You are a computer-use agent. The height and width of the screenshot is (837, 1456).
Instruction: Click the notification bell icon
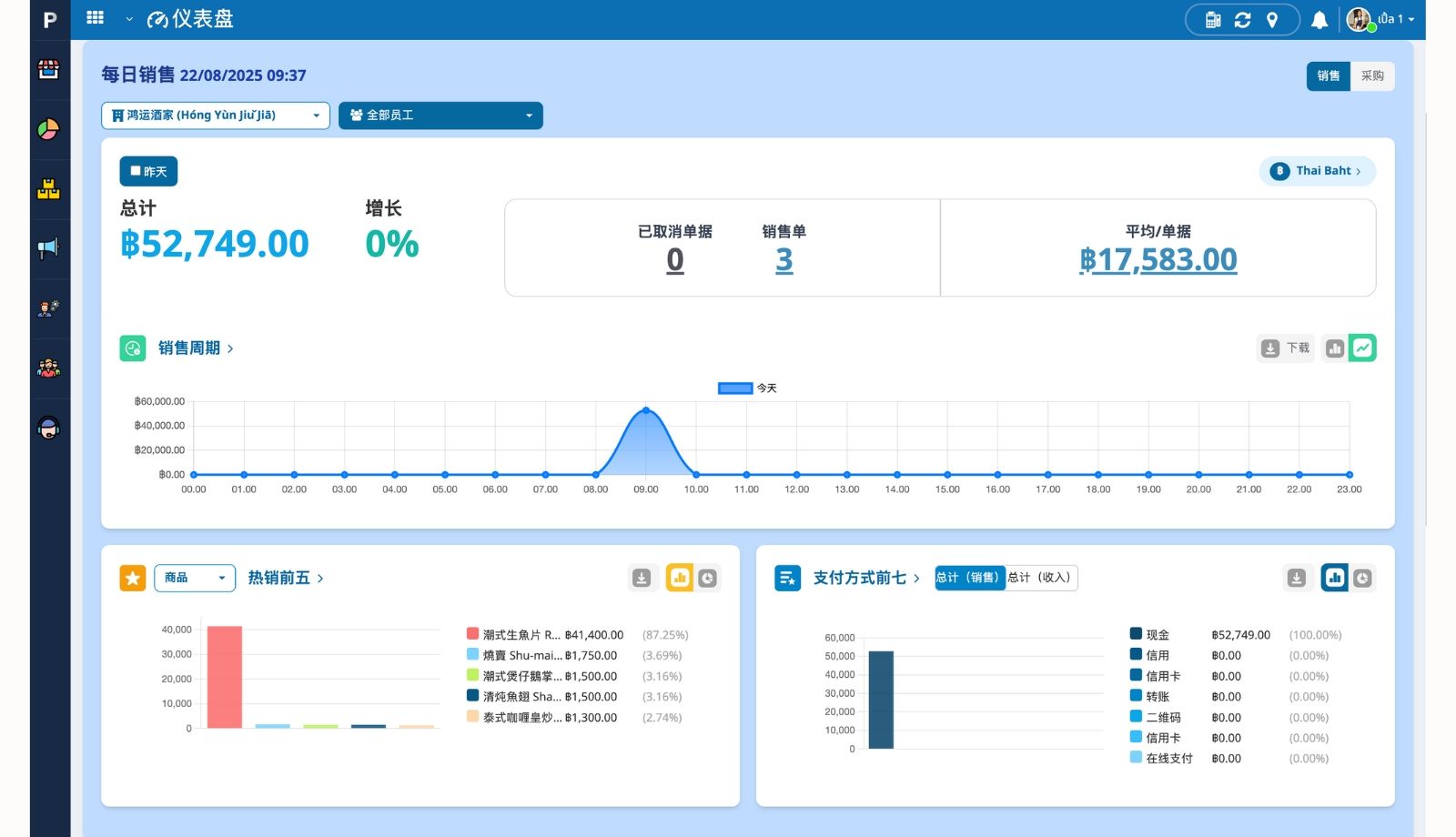pyautogui.click(x=1319, y=20)
